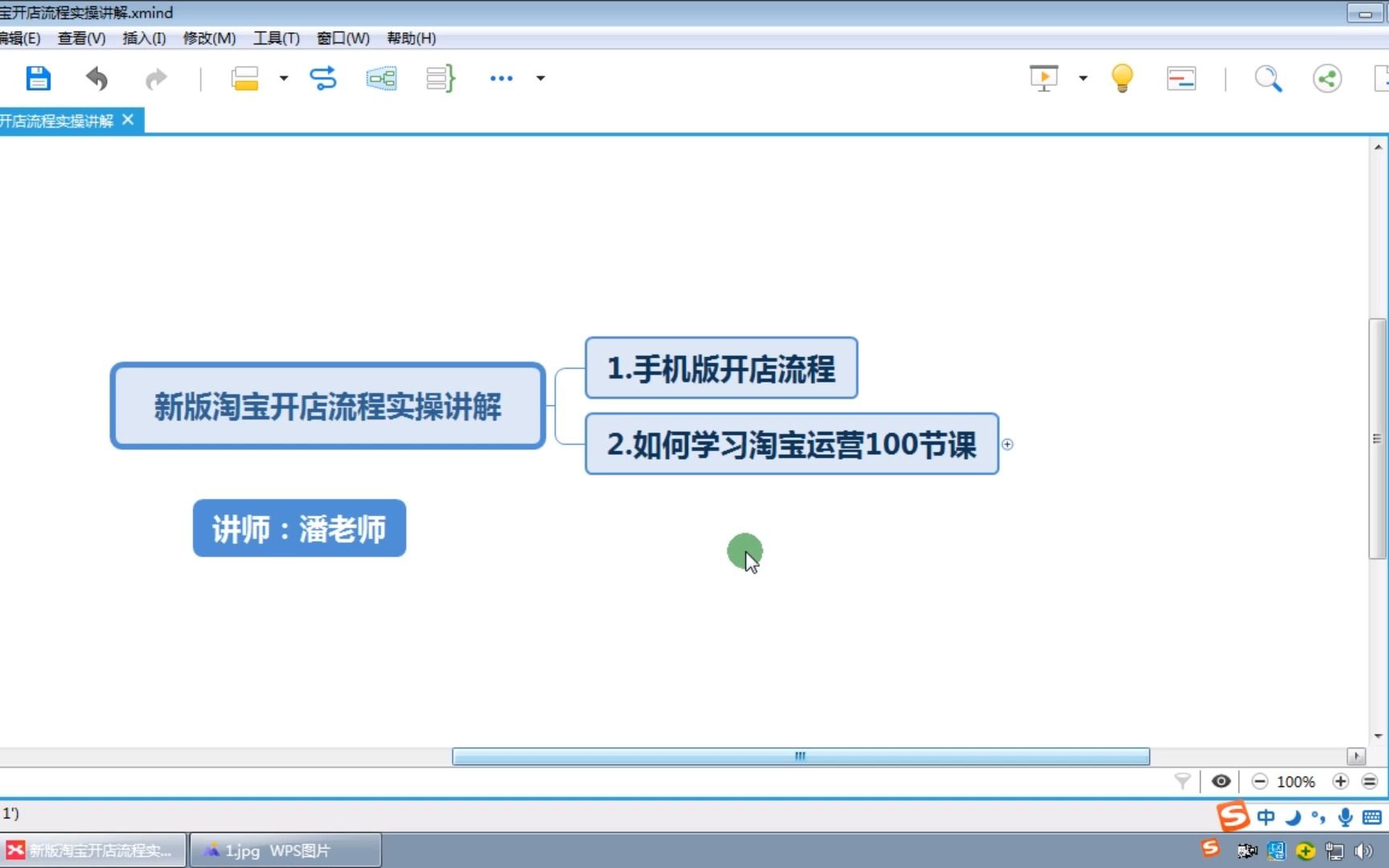Image resolution: width=1389 pixels, height=868 pixels.
Task: Click the orange Sogou tray icon
Action: point(1211,848)
